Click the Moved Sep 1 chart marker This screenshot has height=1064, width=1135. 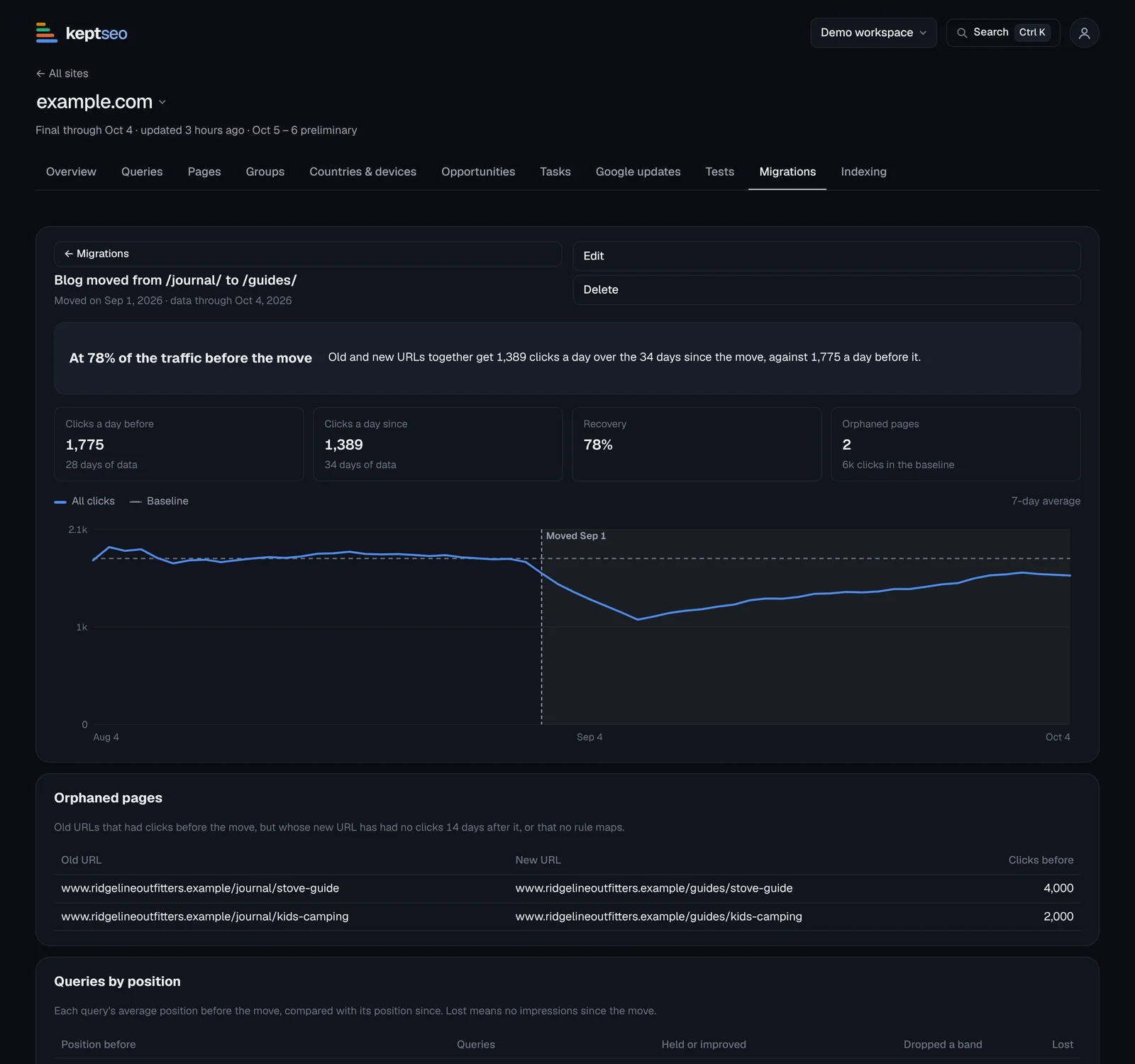click(x=576, y=536)
